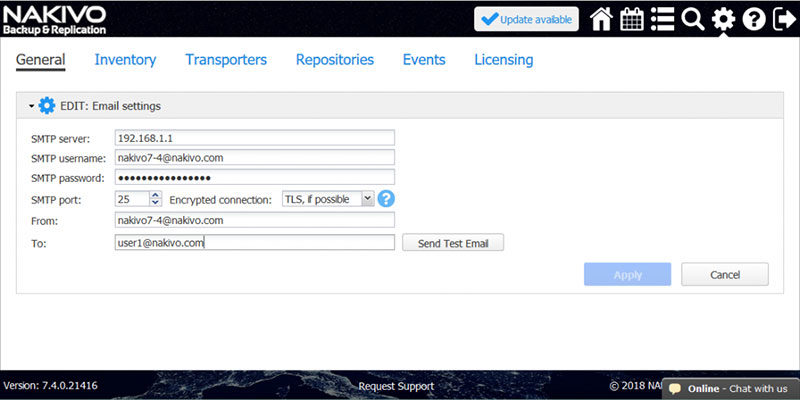Click the 'SMTP password:' label
Screen dimensions: 800x400
(x=67, y=179)
